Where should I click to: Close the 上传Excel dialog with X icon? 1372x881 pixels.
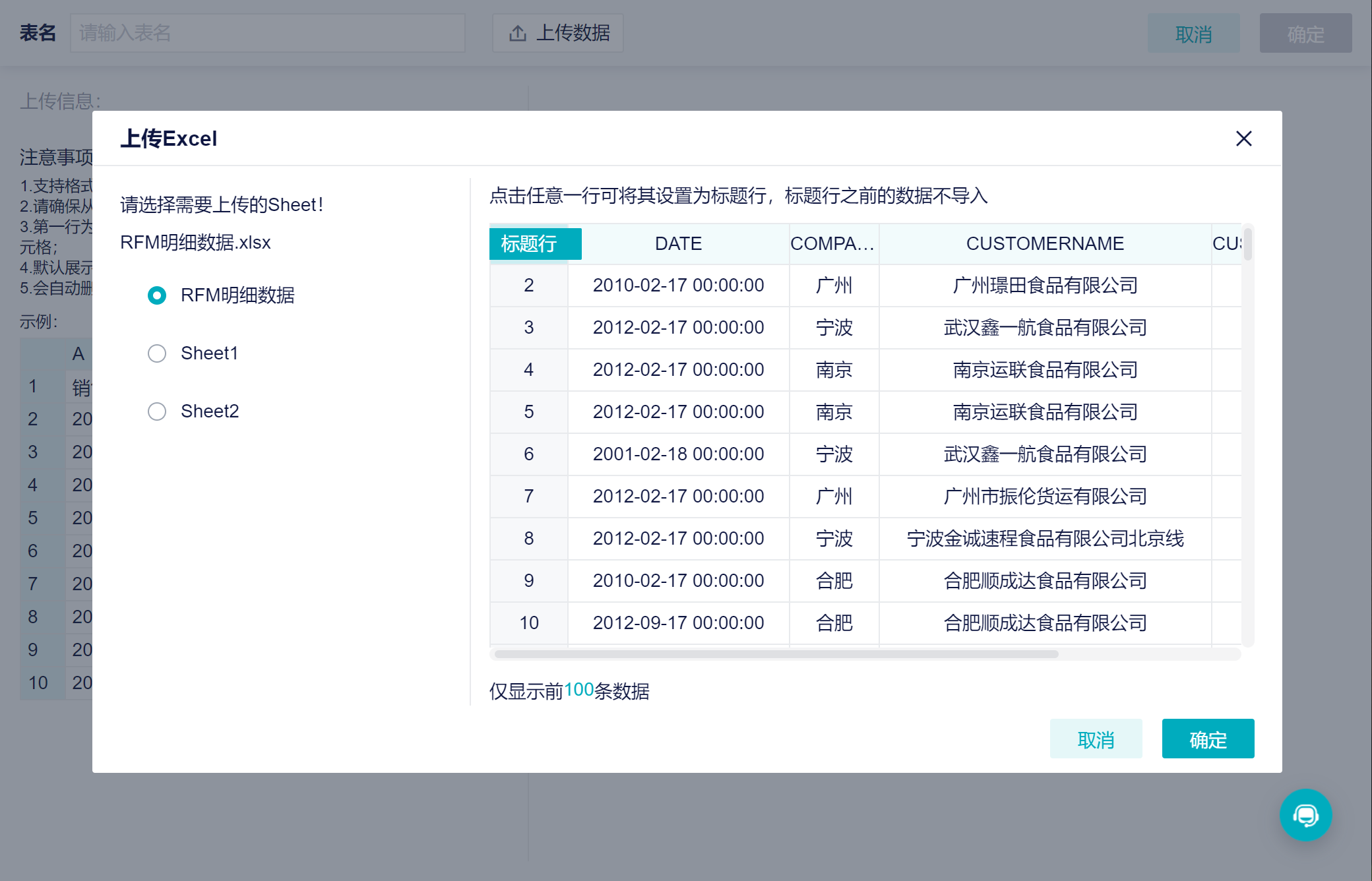pyautogui.click(x=1243, y=138)
